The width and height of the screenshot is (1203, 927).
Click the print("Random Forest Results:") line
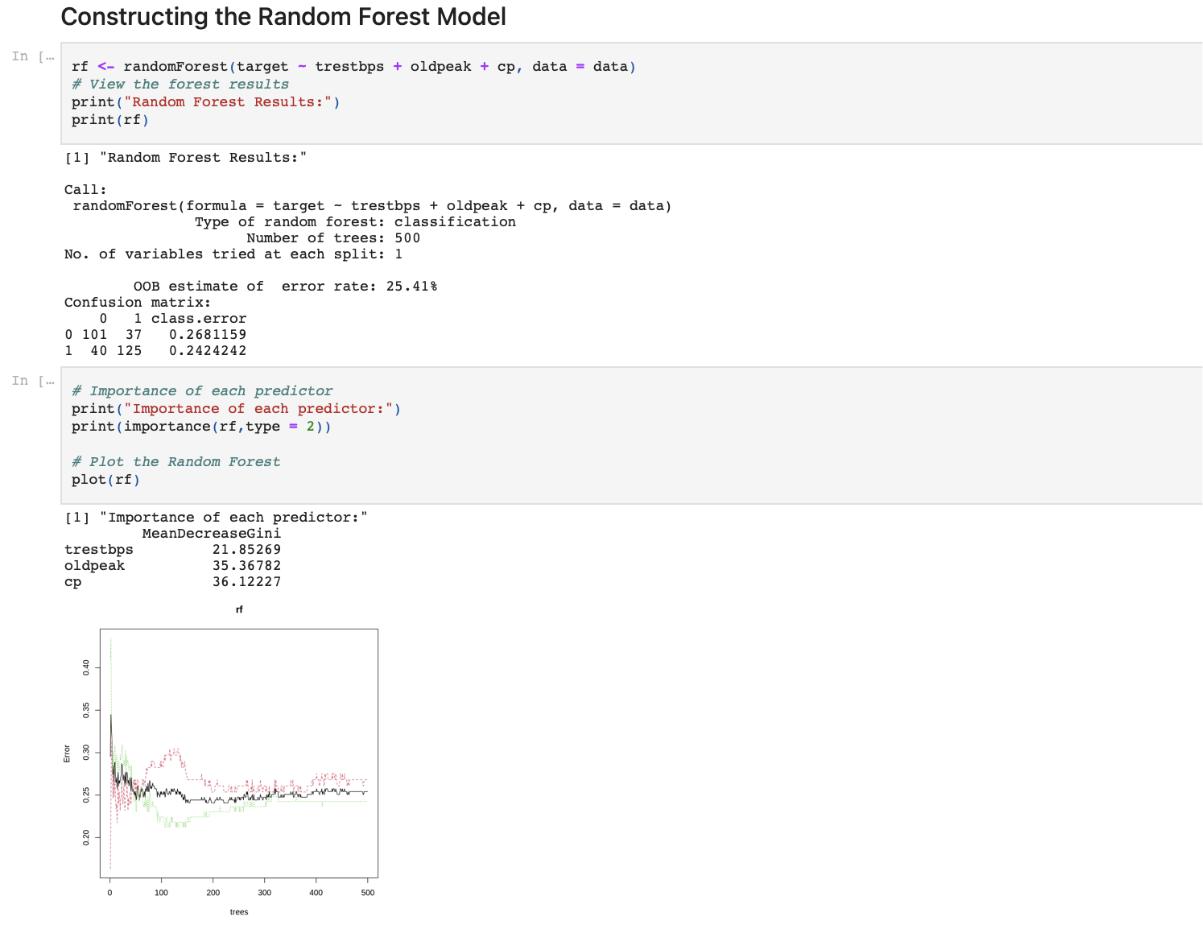[x=206, y=102]
